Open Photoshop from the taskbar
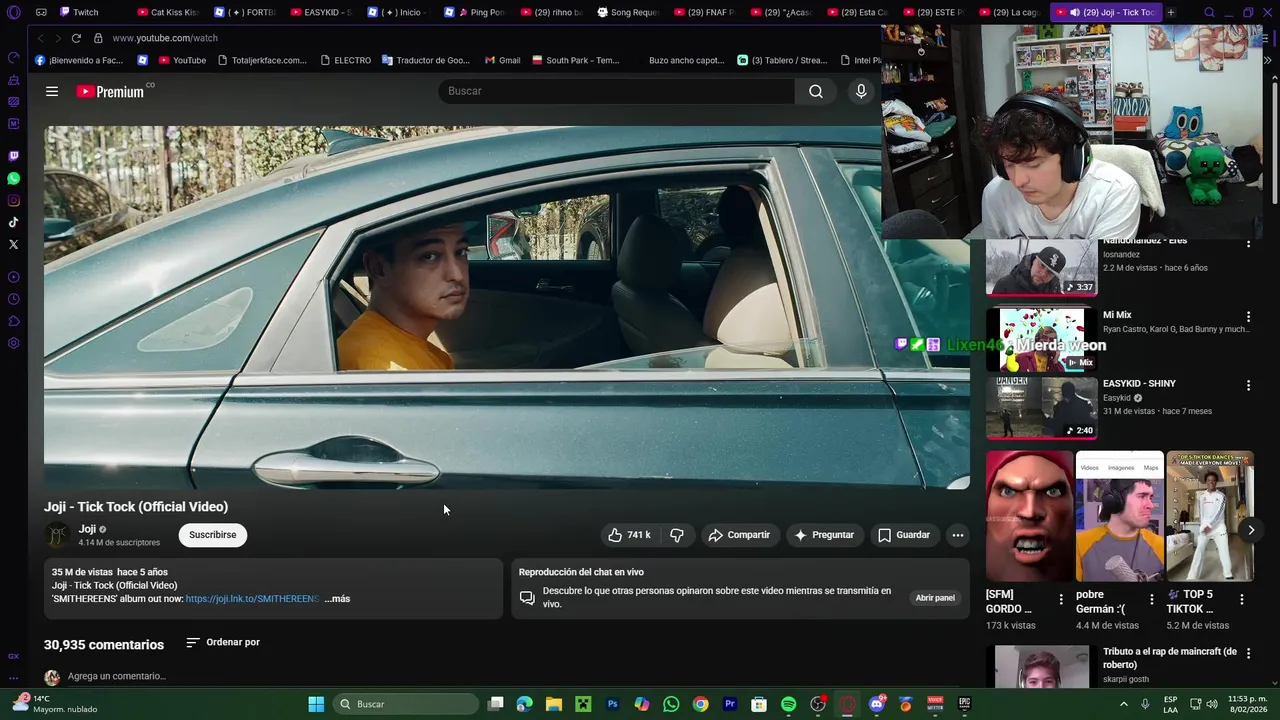The width and height of the screenshot is (1280, 720). (613, 704)
